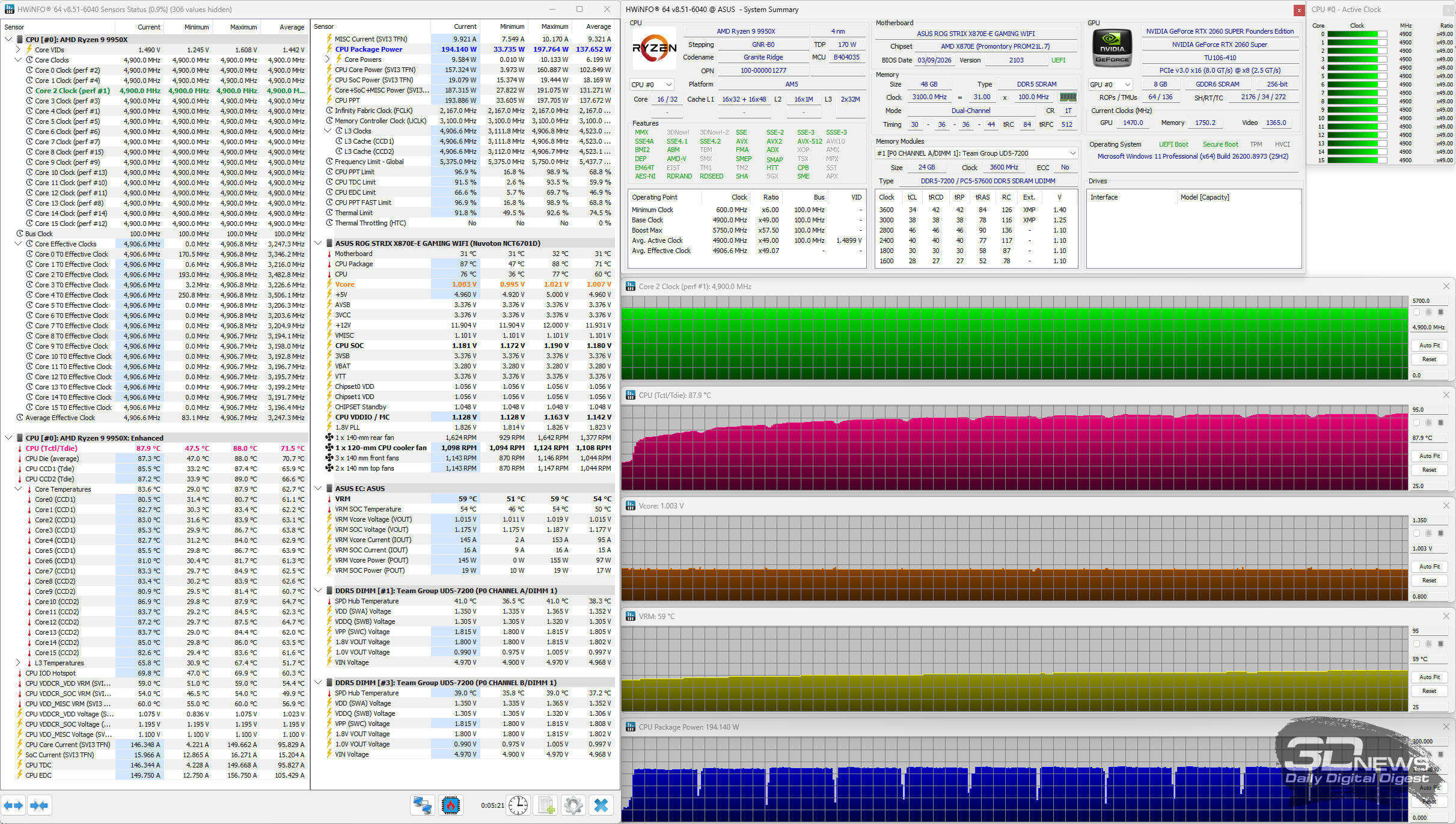Select the light gray style option in CPU Tctl/Tdie graph
1456x824 pixels.
point(1429,423)
